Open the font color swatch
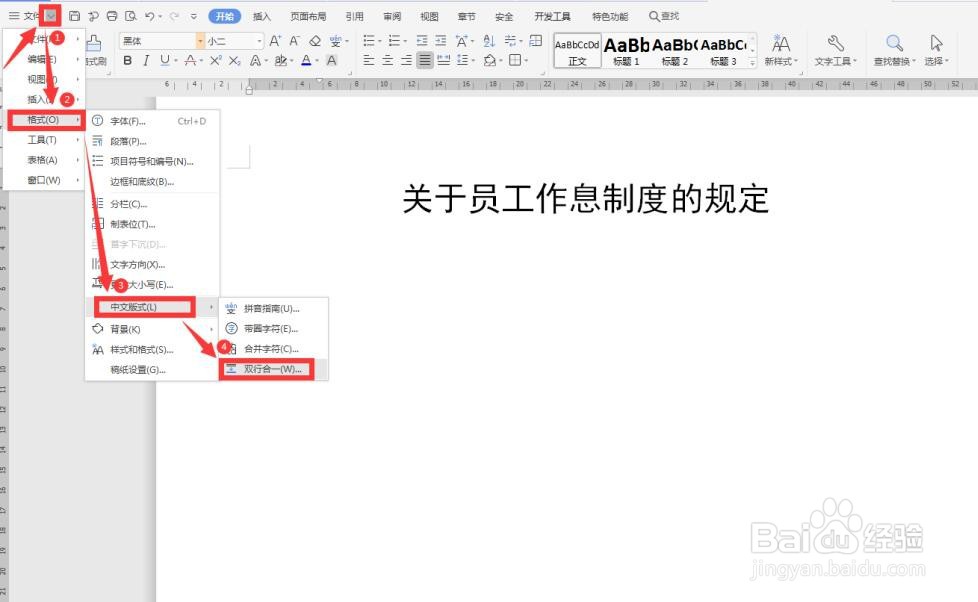The image size is (978, 602). [306, 60]
